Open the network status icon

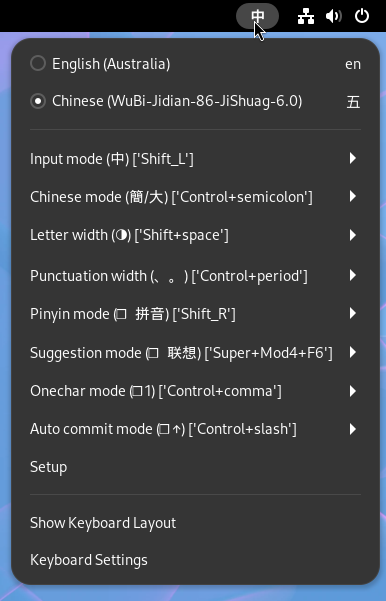click(306, 16)
